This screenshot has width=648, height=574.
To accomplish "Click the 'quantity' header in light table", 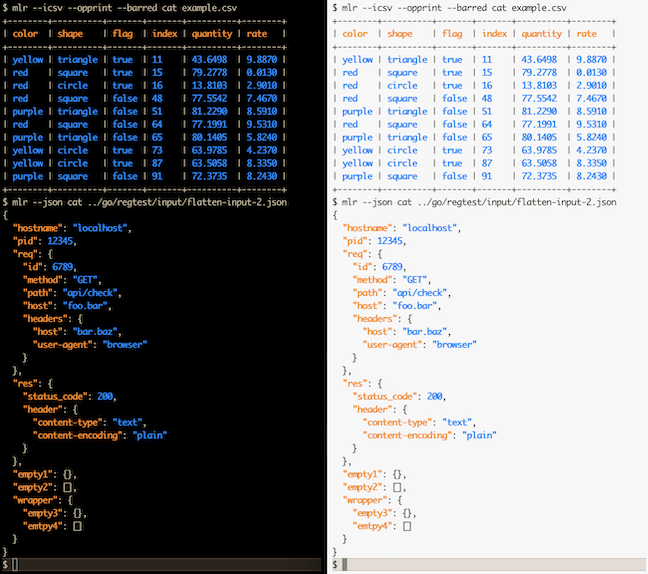I will pos(541,34).
